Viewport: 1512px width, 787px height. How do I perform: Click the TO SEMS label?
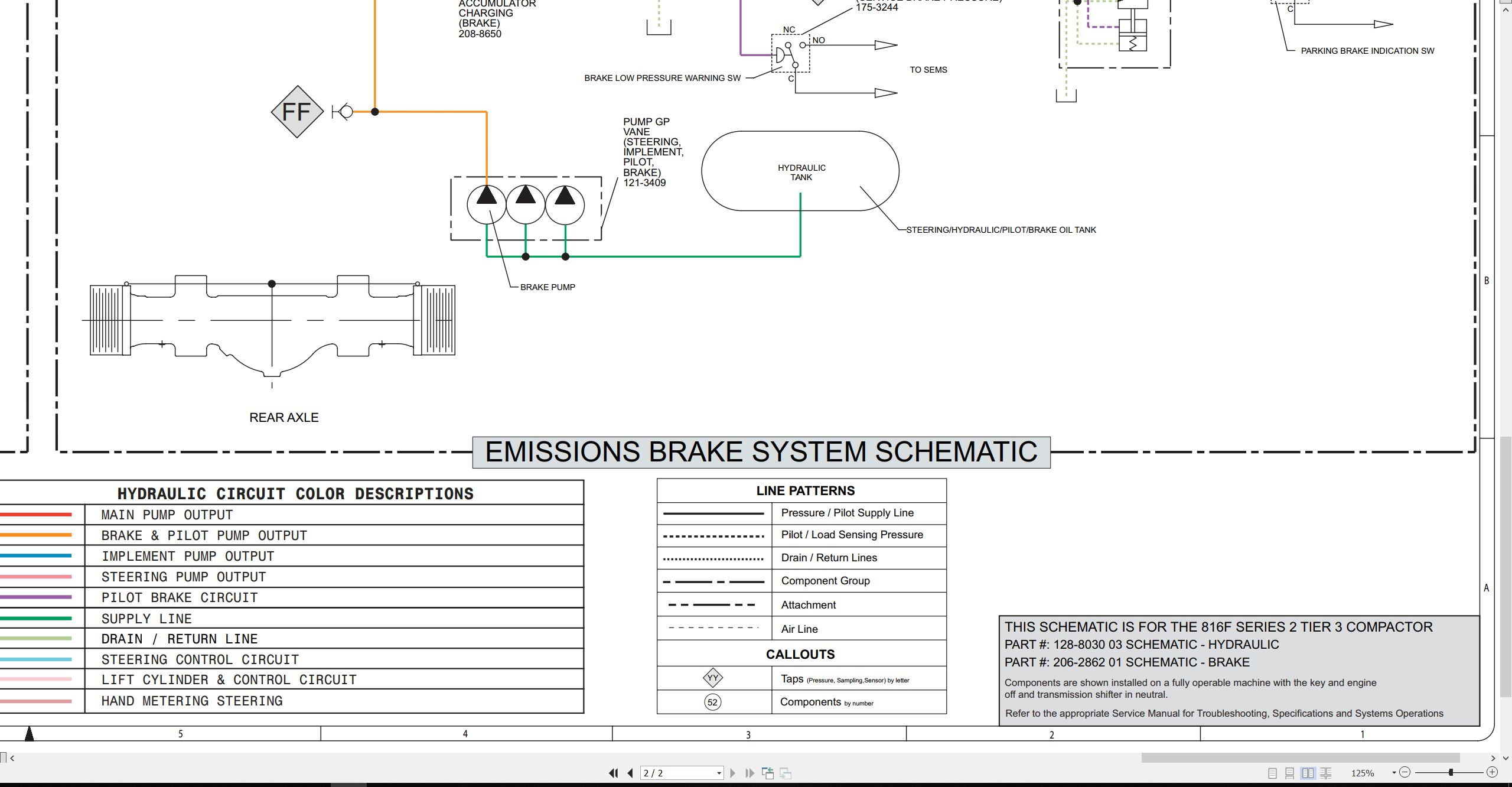[x=928, y=70]
